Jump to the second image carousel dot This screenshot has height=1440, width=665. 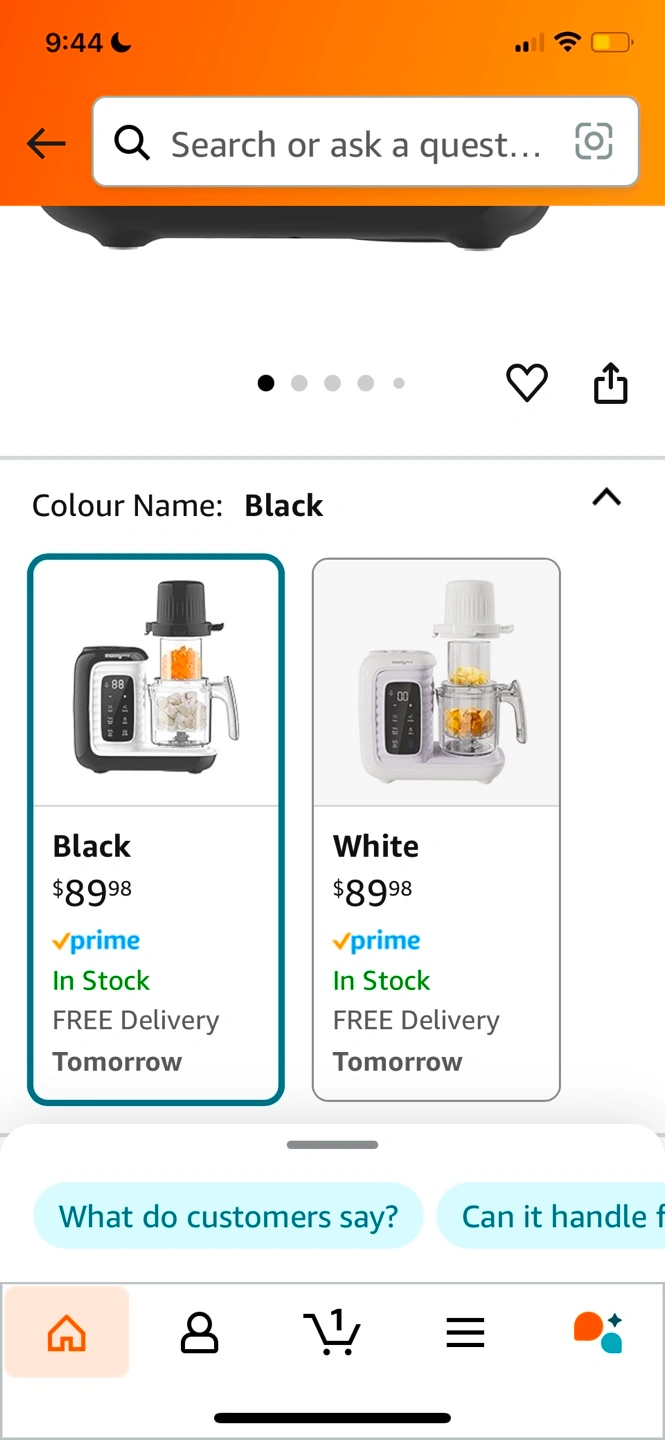[x=299, y=383]
